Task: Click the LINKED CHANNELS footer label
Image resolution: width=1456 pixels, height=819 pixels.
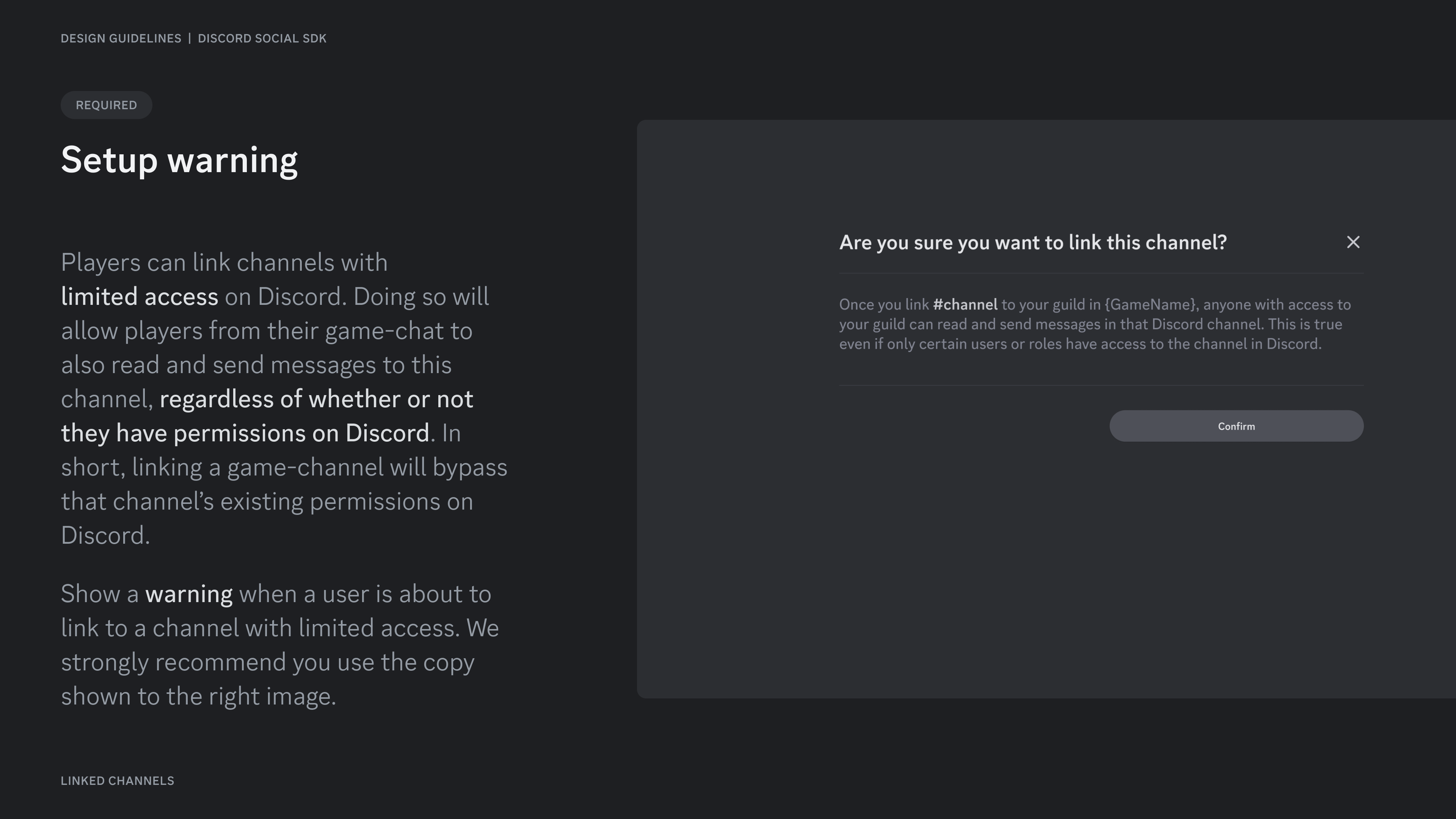Action: (x=118, y=781)
